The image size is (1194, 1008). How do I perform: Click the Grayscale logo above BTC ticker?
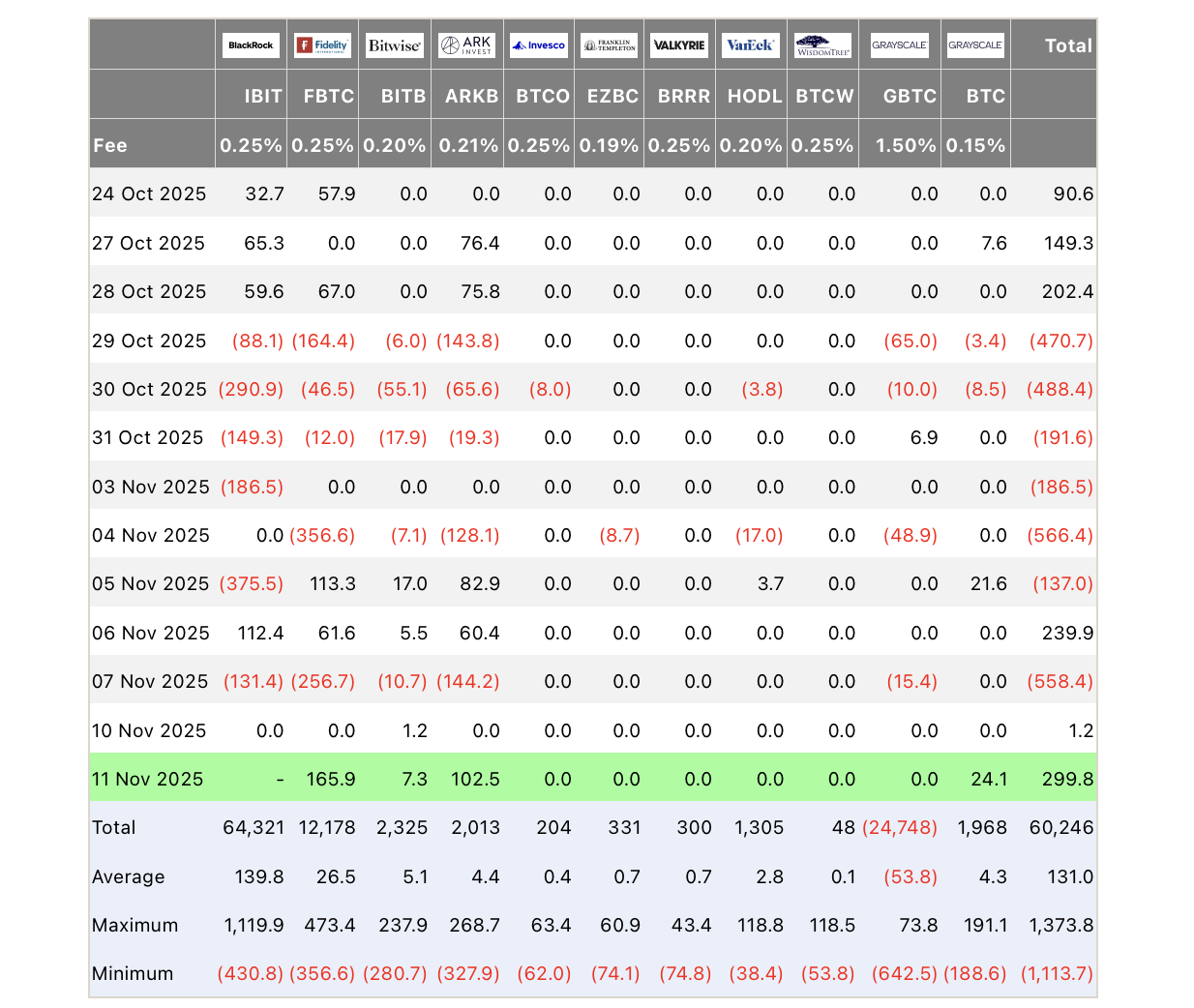tap(975, 45)
